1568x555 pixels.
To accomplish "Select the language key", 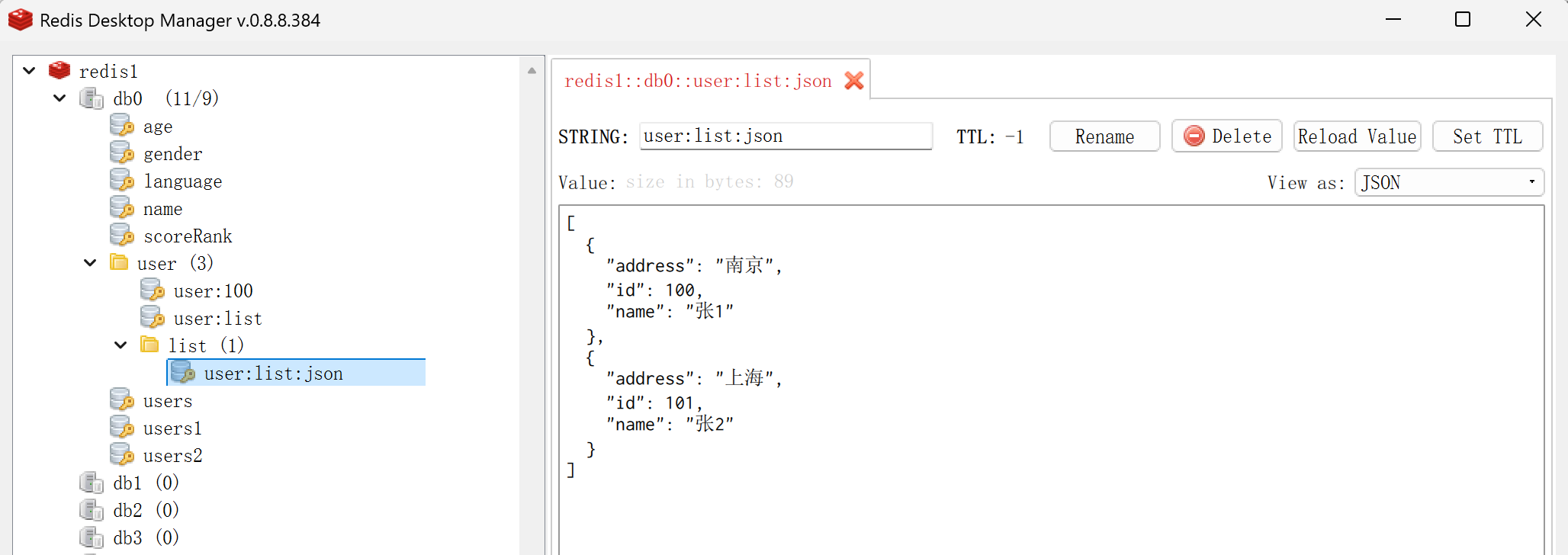I will (182, 181).
